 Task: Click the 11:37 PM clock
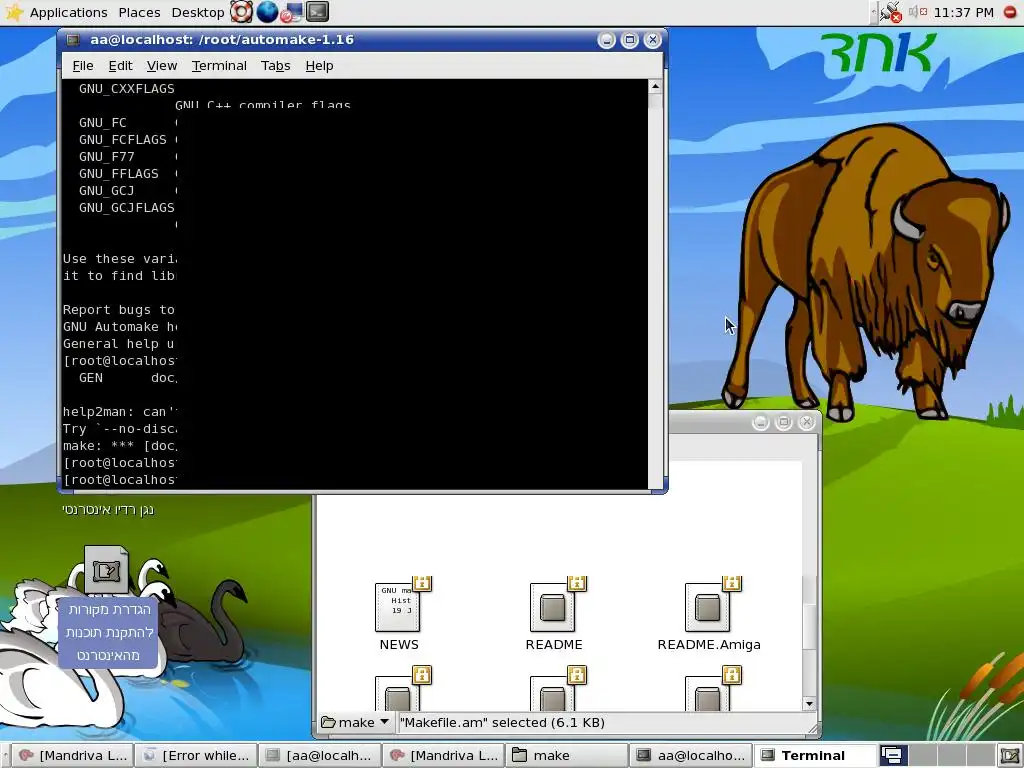click(x=963, y=12)
